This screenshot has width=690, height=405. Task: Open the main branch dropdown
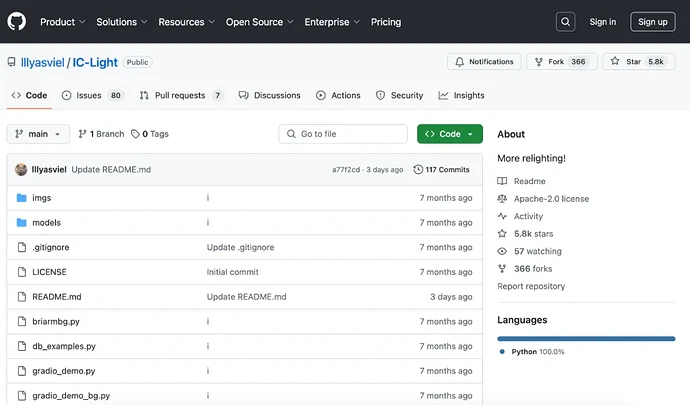(x=38, y=134)
